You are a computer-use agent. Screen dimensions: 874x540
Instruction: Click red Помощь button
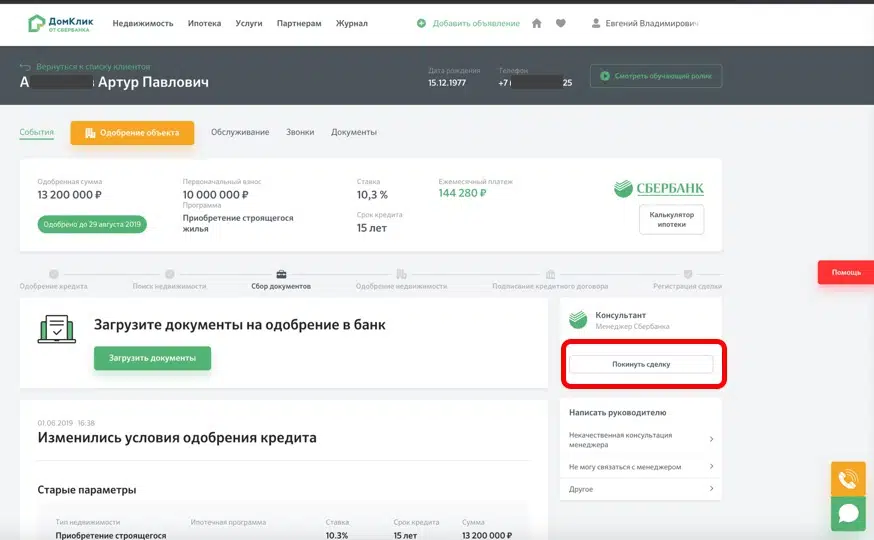click(x=846, y=273)
